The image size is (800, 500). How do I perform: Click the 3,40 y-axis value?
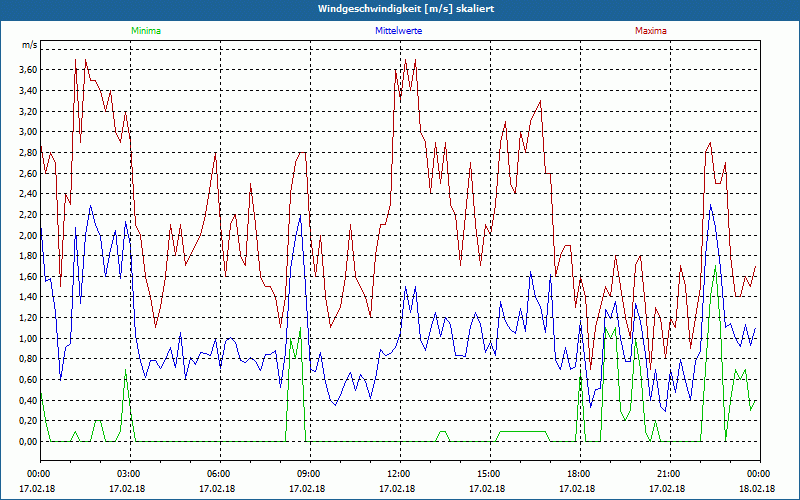pyautogui.click(x=29, y=91)
